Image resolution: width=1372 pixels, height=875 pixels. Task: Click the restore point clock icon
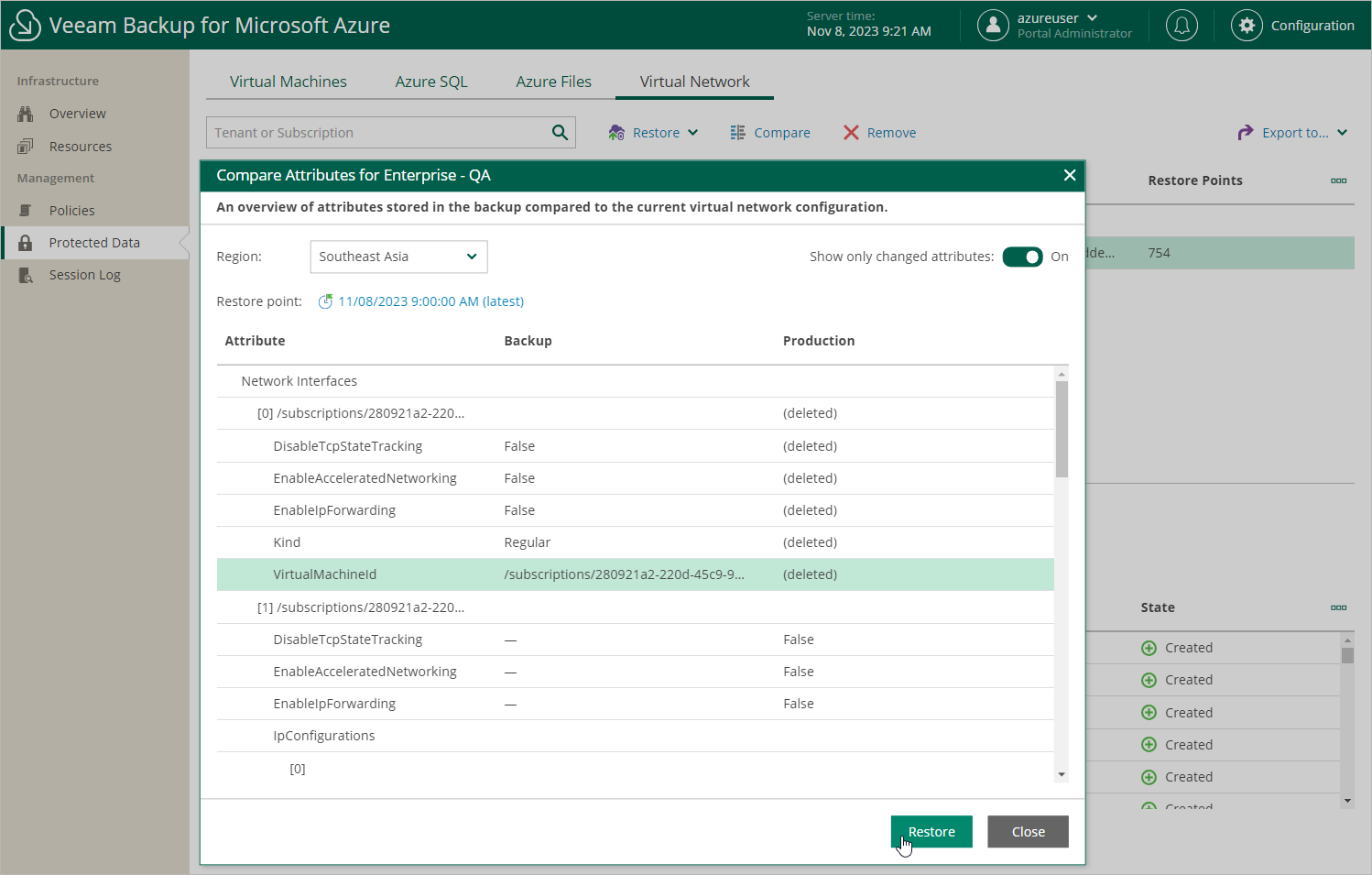(x=325, y=301)
